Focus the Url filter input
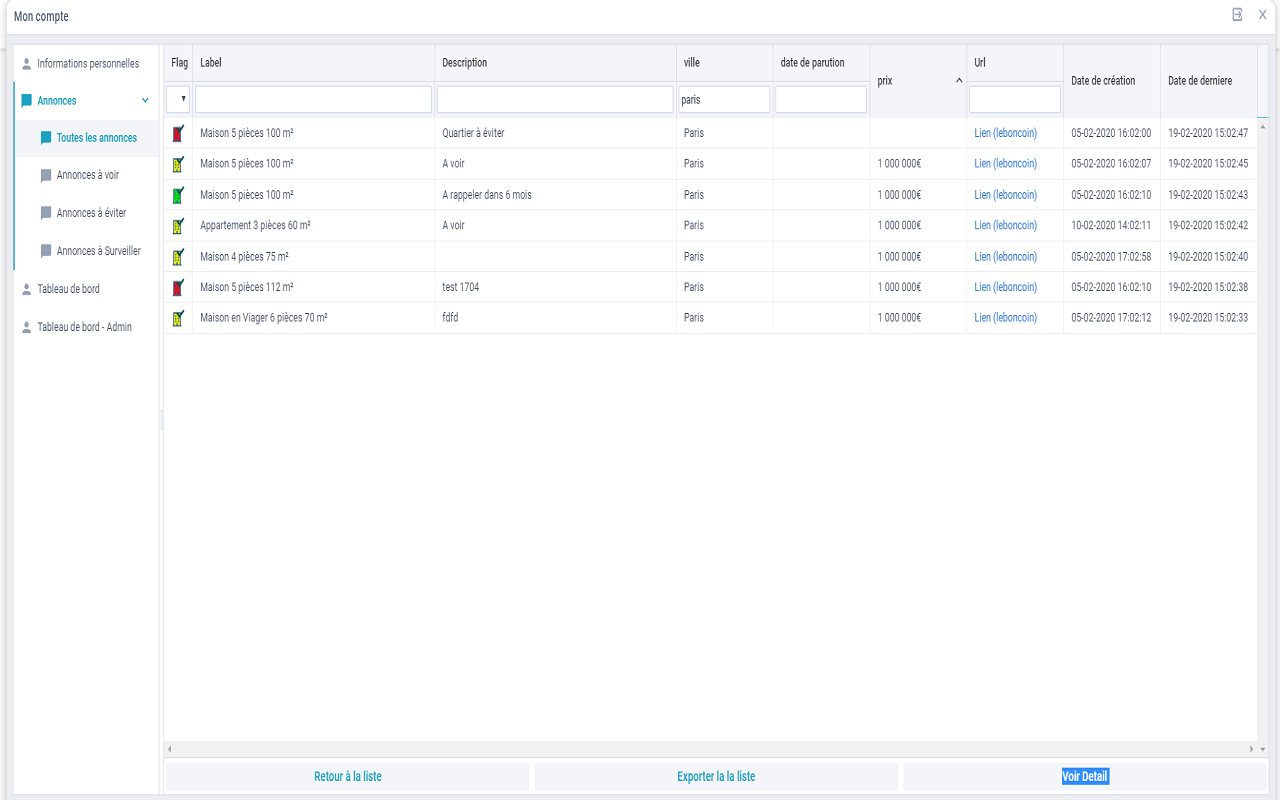 (1015, 99)
